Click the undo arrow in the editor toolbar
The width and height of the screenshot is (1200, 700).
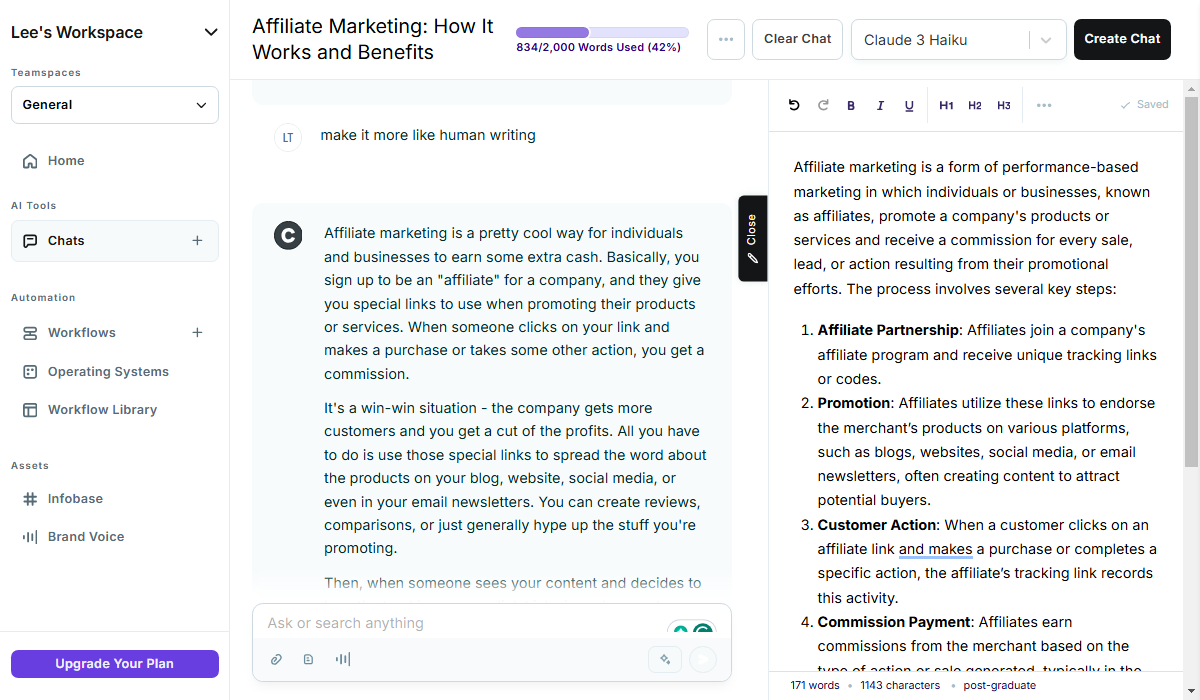pos(794,105)
